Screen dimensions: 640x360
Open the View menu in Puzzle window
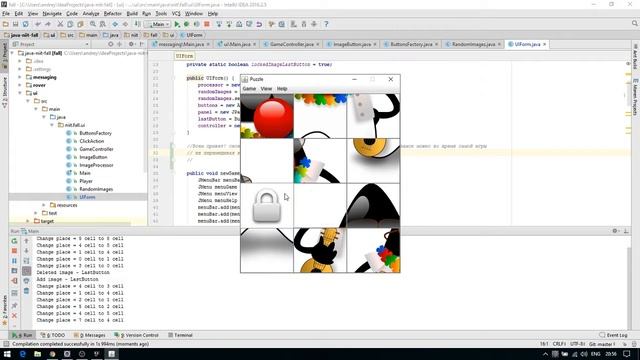(266, 89)
